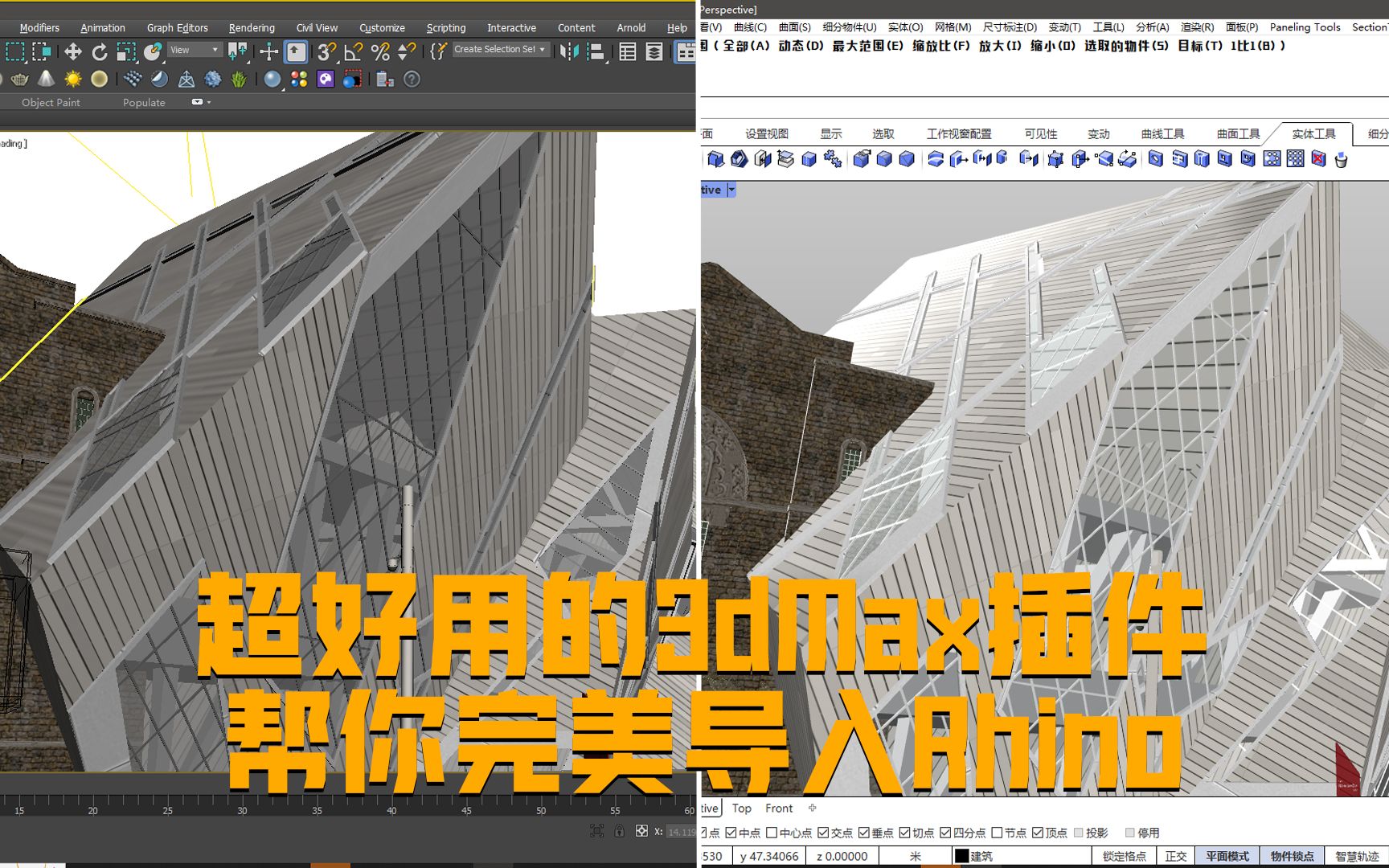Switch to the Front viewport tab
The image size is (1389, 868).
click(779, 809)
